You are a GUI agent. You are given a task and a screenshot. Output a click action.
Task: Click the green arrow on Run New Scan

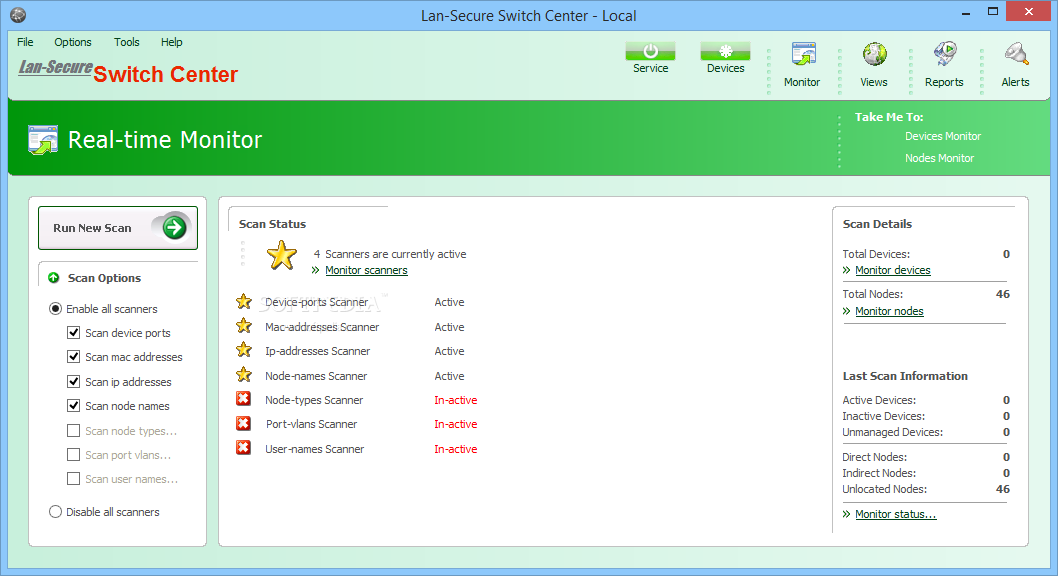coord(175,228)
